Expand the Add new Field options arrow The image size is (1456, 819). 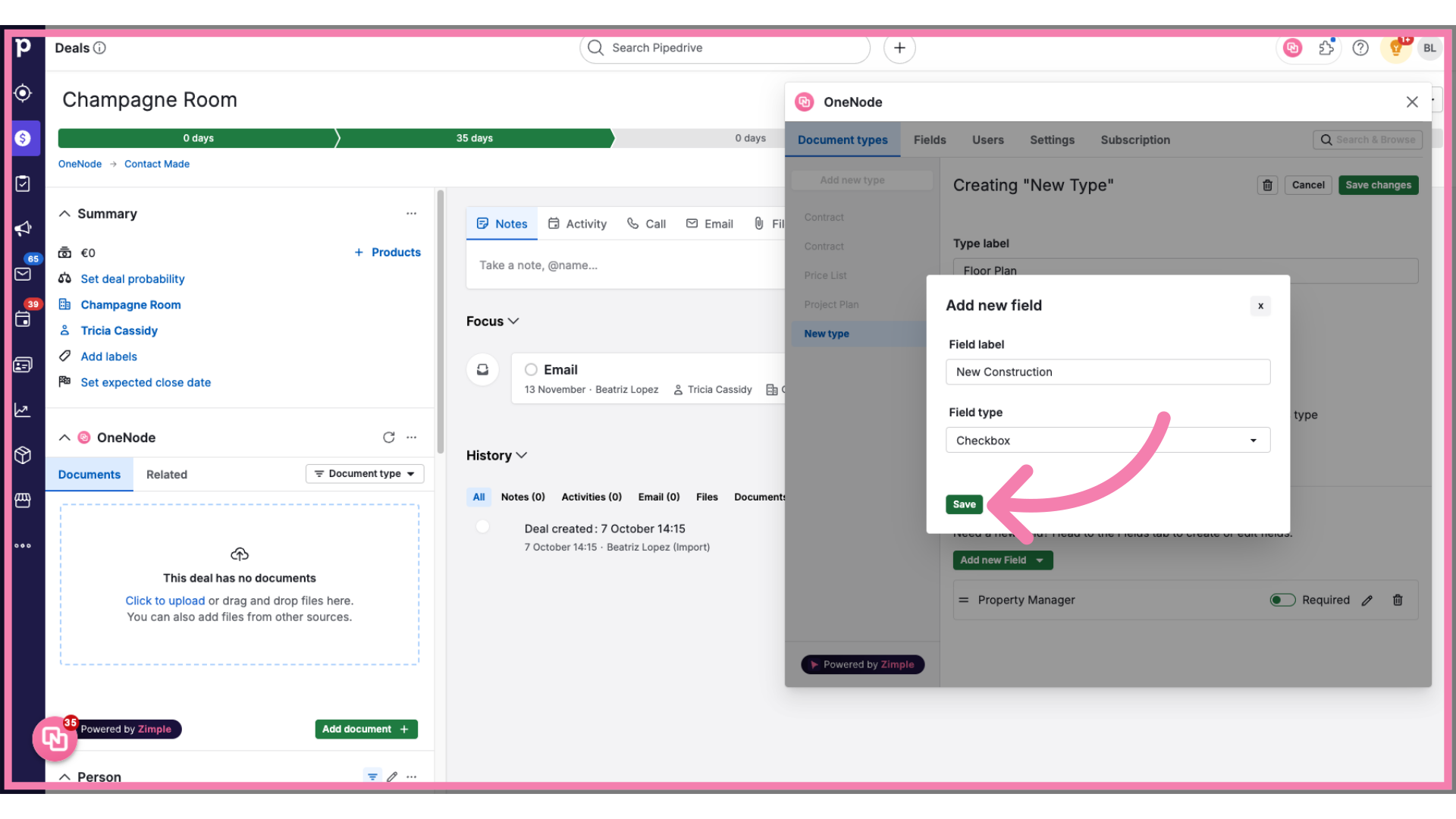(1040, 560)
